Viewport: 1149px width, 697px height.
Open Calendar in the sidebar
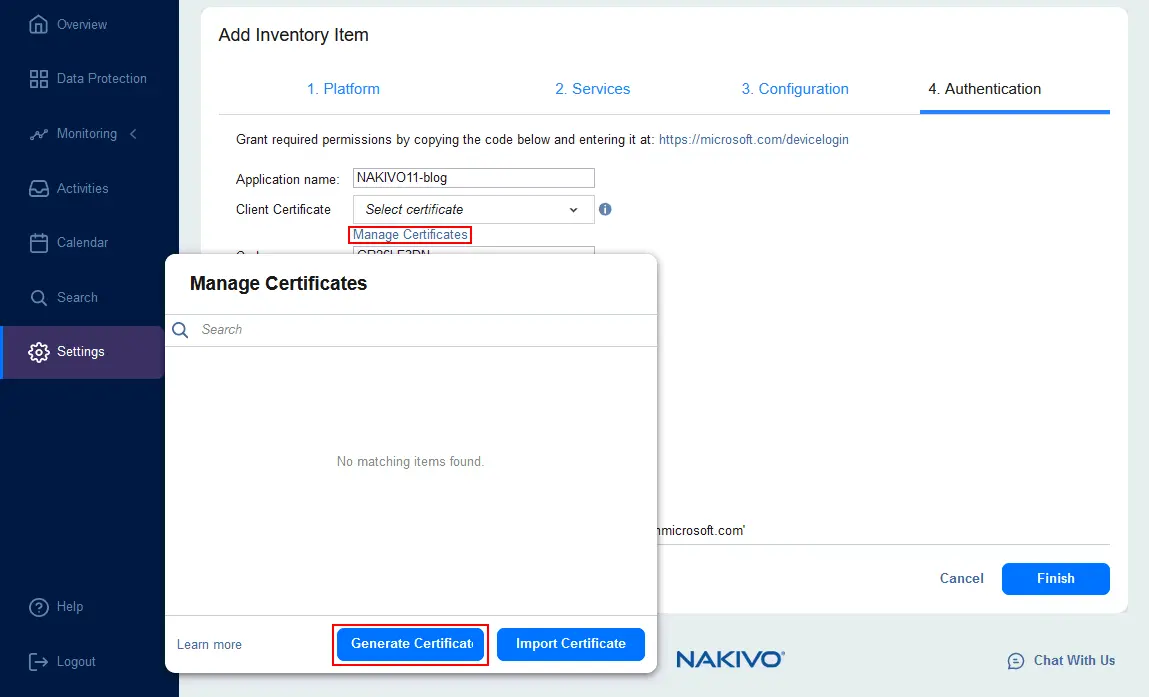(x=82, y=243)
